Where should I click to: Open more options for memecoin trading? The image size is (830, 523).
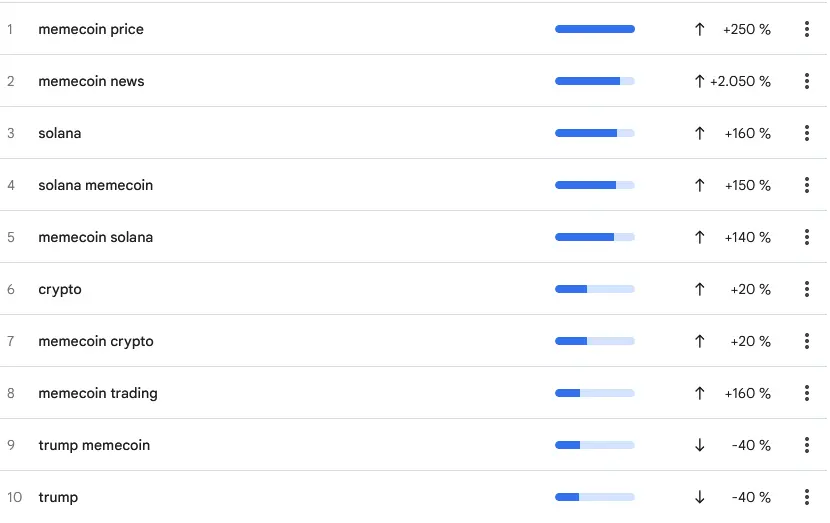(x=806, y=393)
